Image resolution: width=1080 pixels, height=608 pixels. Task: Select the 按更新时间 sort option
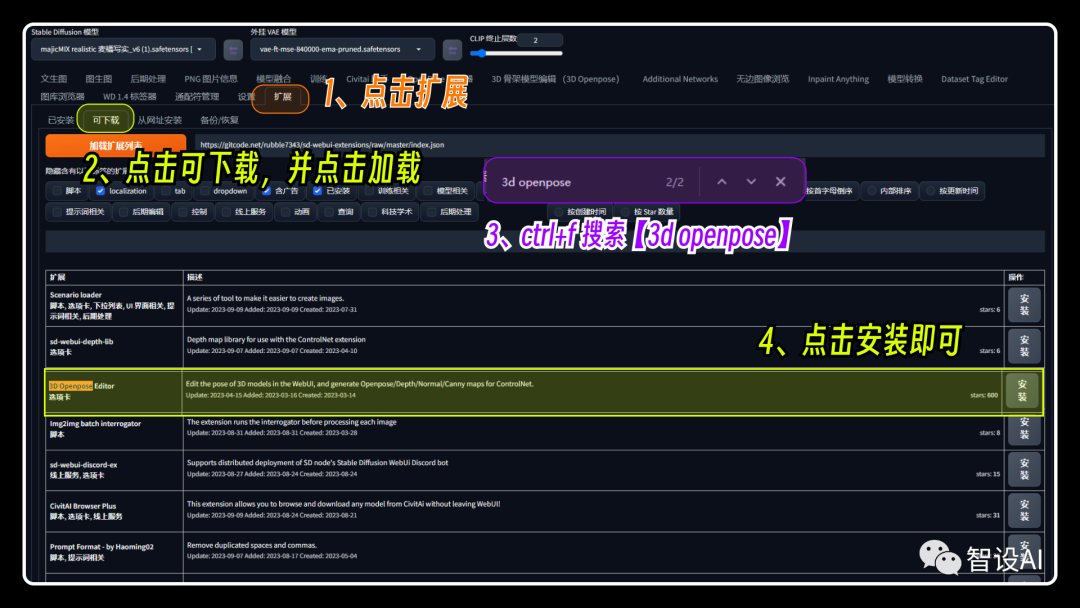(953, 191)
